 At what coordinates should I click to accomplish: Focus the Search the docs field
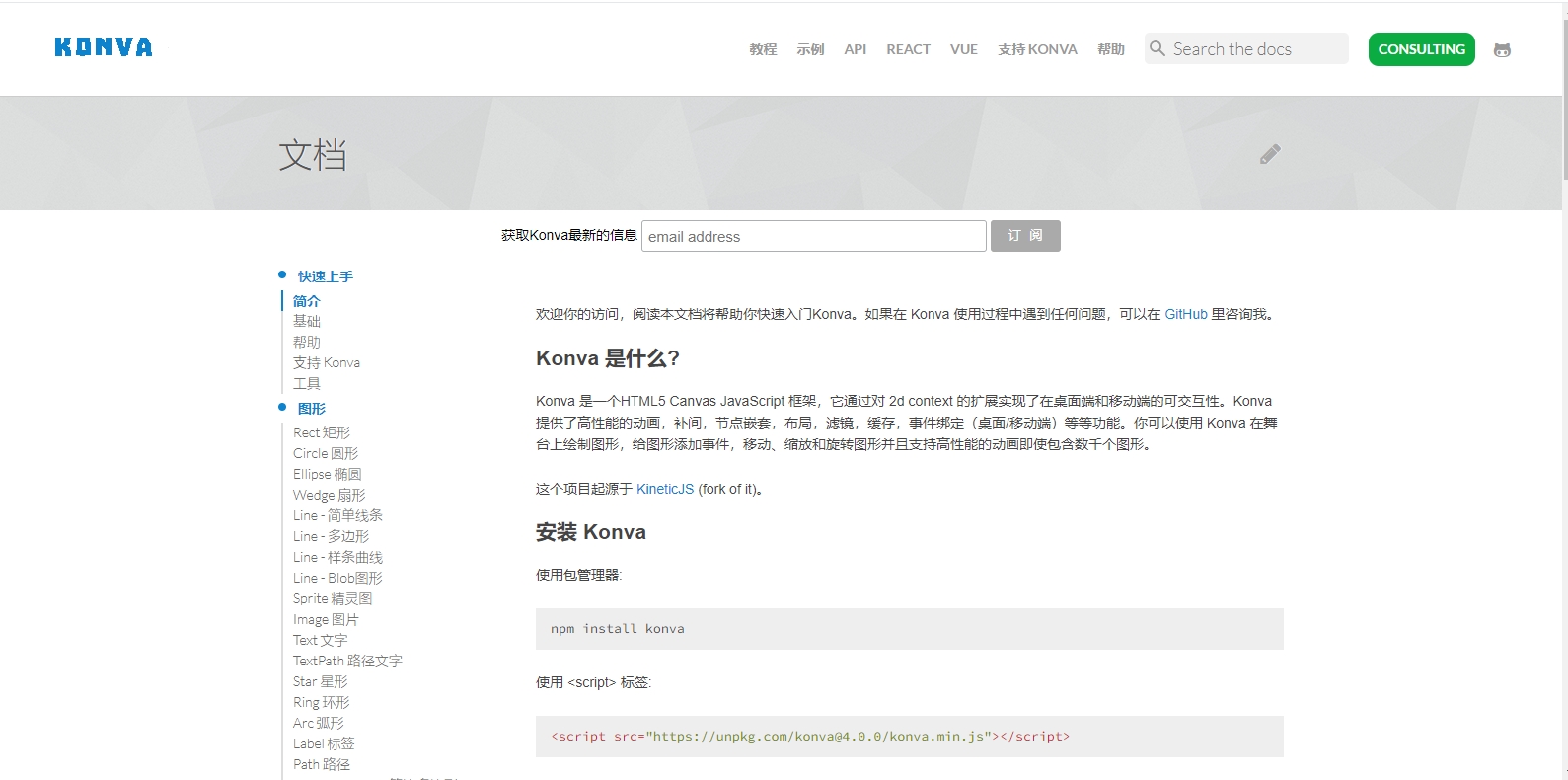pyautogui.click(x=1246, y=48)
